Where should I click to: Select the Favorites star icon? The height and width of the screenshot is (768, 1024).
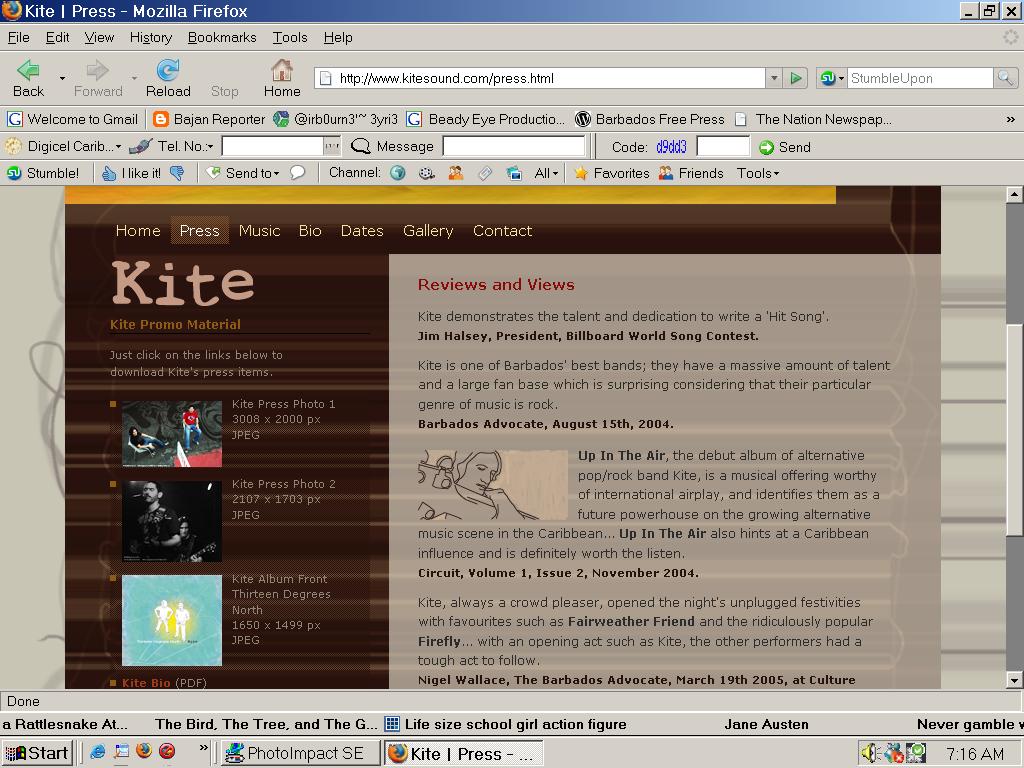(580, 173)
